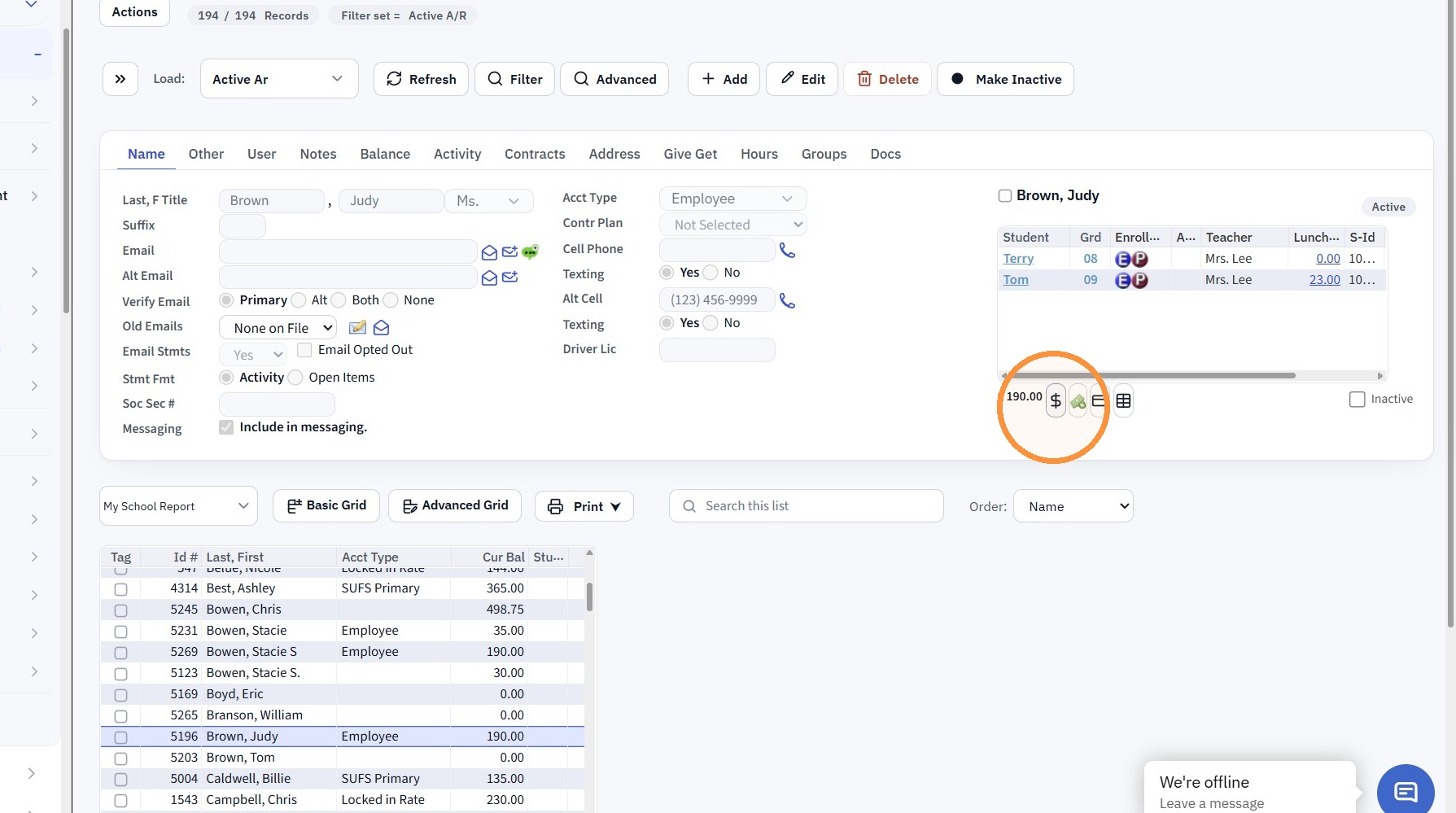
Task: Switch to Basic Grid view
Action: point(326,505)
